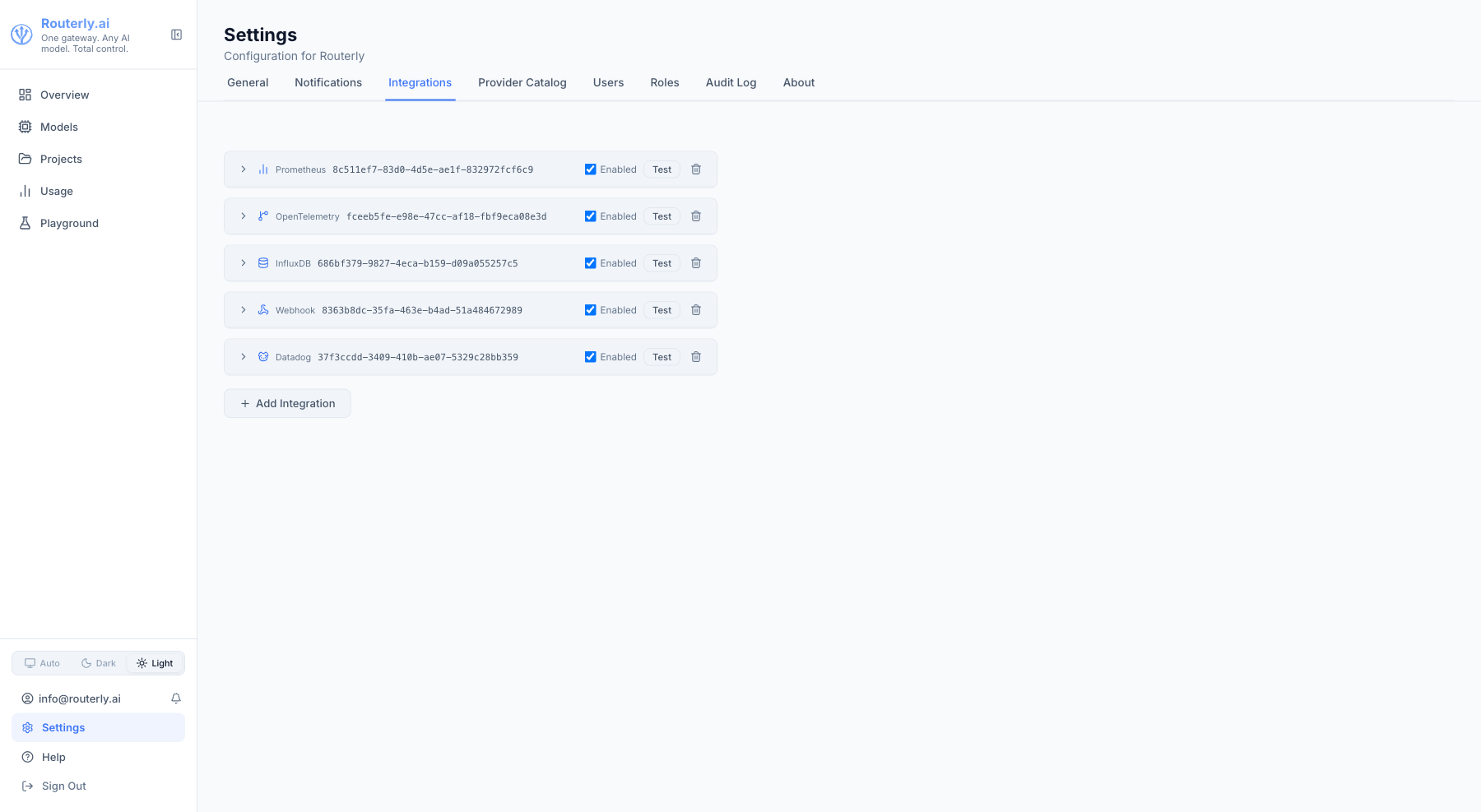The height and width of the screenshot is (812, 1481).
Task: Click the OpenTelemetry branch icon
Action: [263, 216]
